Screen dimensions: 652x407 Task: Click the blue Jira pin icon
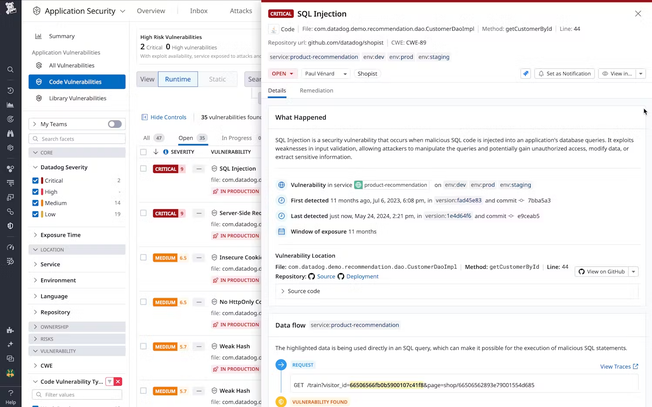(526, 74)
